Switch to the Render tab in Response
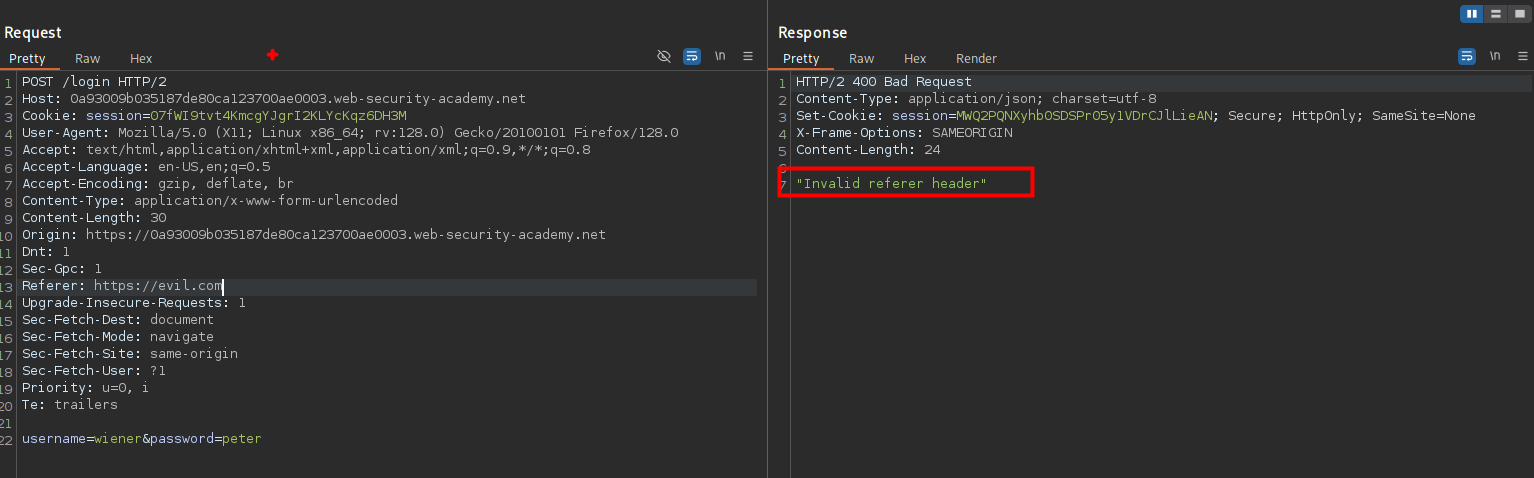The width and height of the screenshot is (1534, 478). pyautogui.click(x=976, y=59)
